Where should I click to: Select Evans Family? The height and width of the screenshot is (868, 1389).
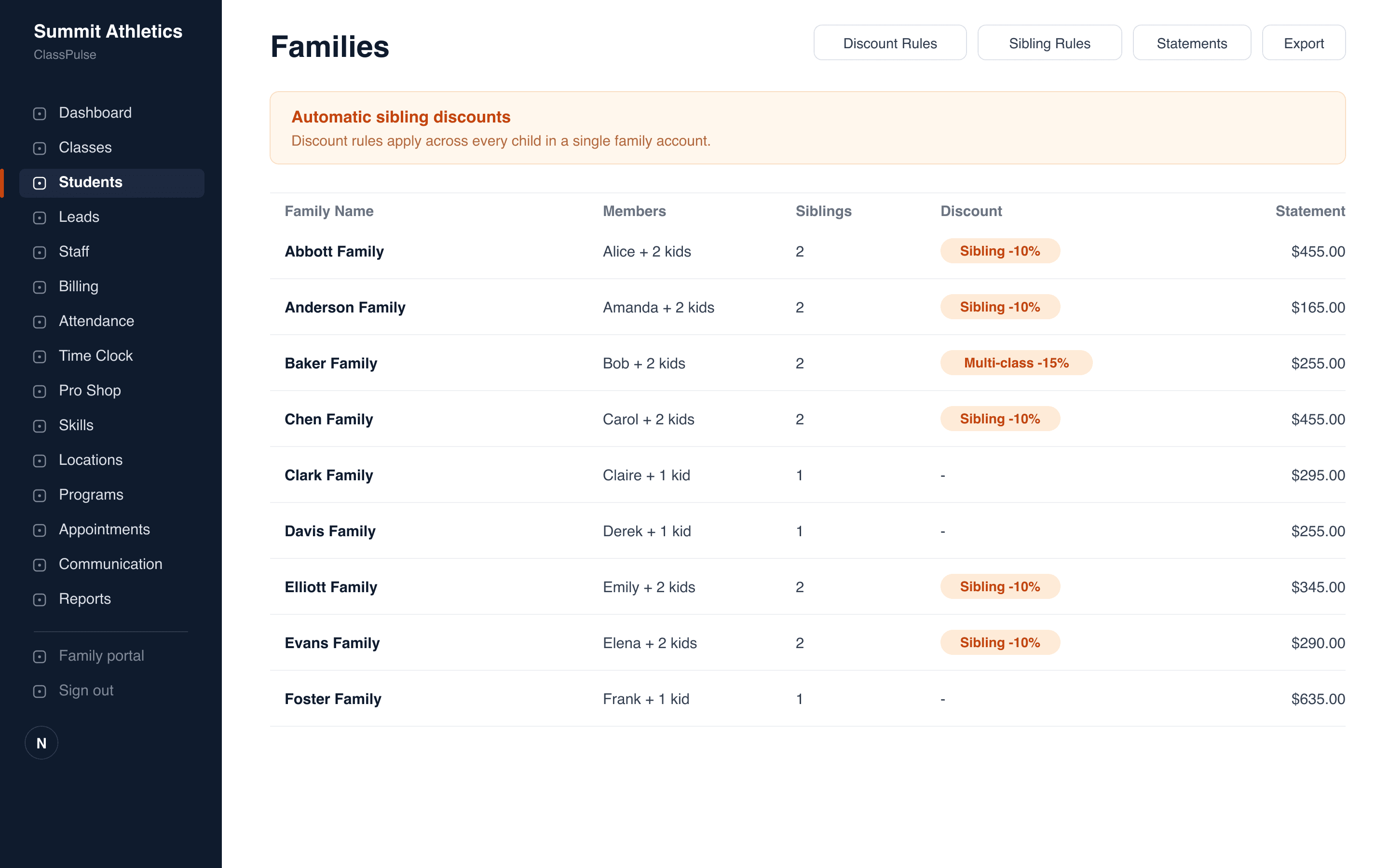807,643
